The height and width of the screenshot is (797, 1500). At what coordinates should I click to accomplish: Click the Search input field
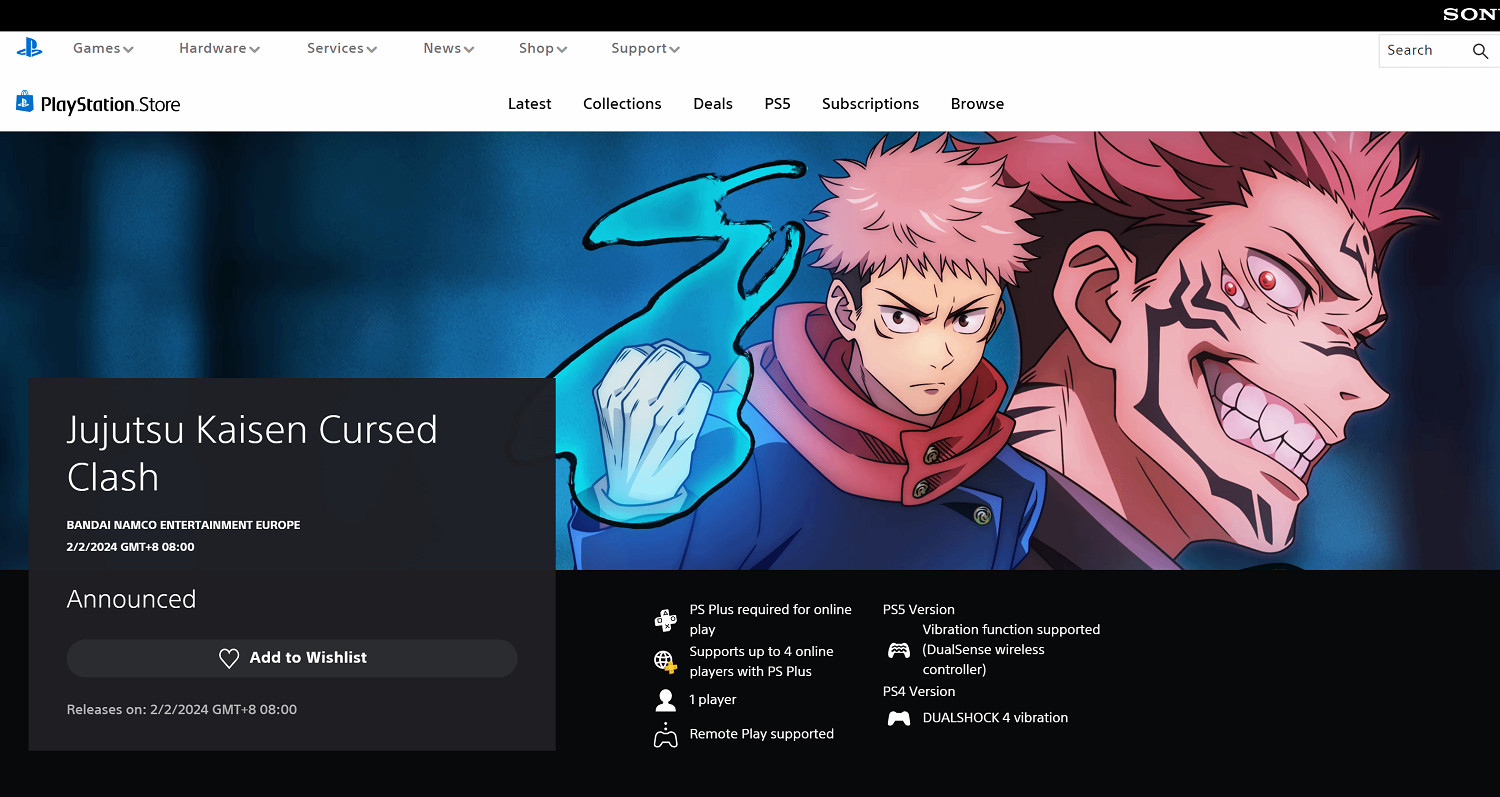tap(1420, 51)
